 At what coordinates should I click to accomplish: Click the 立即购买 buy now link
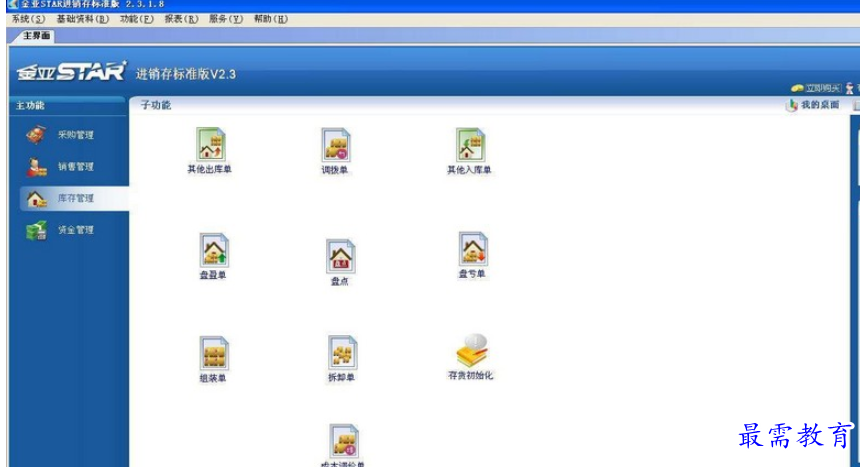click(x=823, y=88)
